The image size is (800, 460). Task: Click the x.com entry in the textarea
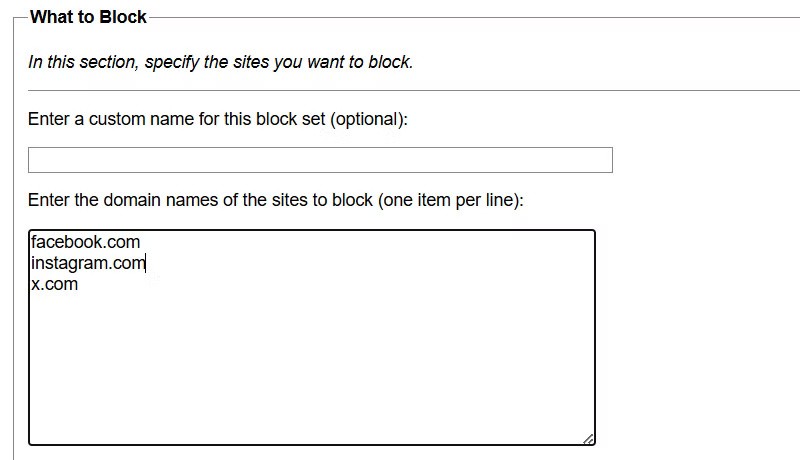[55, 284]
